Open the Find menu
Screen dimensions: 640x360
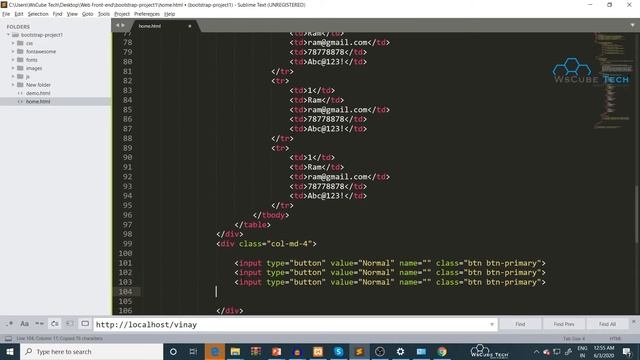(57, 14)
